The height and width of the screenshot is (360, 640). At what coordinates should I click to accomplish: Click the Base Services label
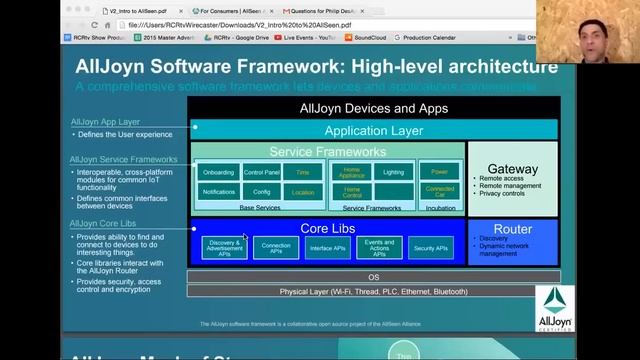[x=260, y=208]
